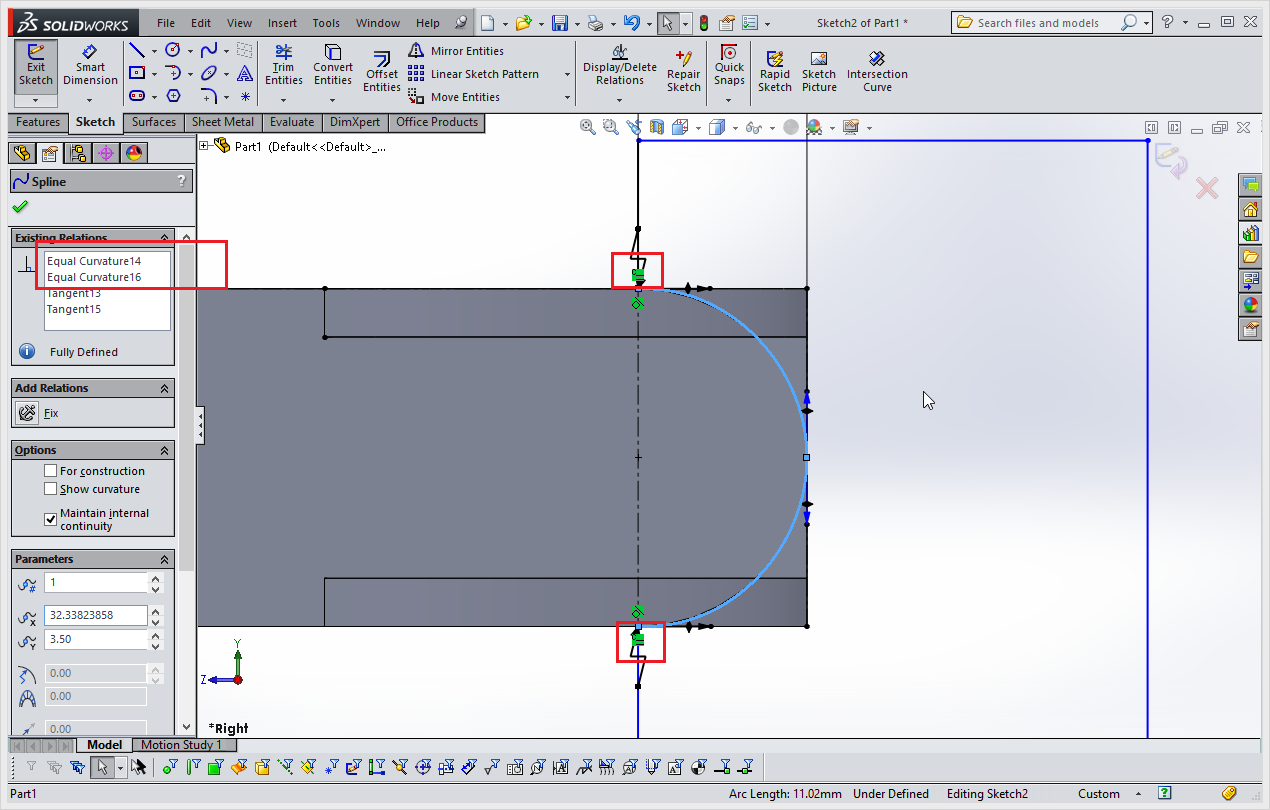Select the Tangent15 relation
The height and width of the screenshot is (810, 1270).
pos(74,309)
